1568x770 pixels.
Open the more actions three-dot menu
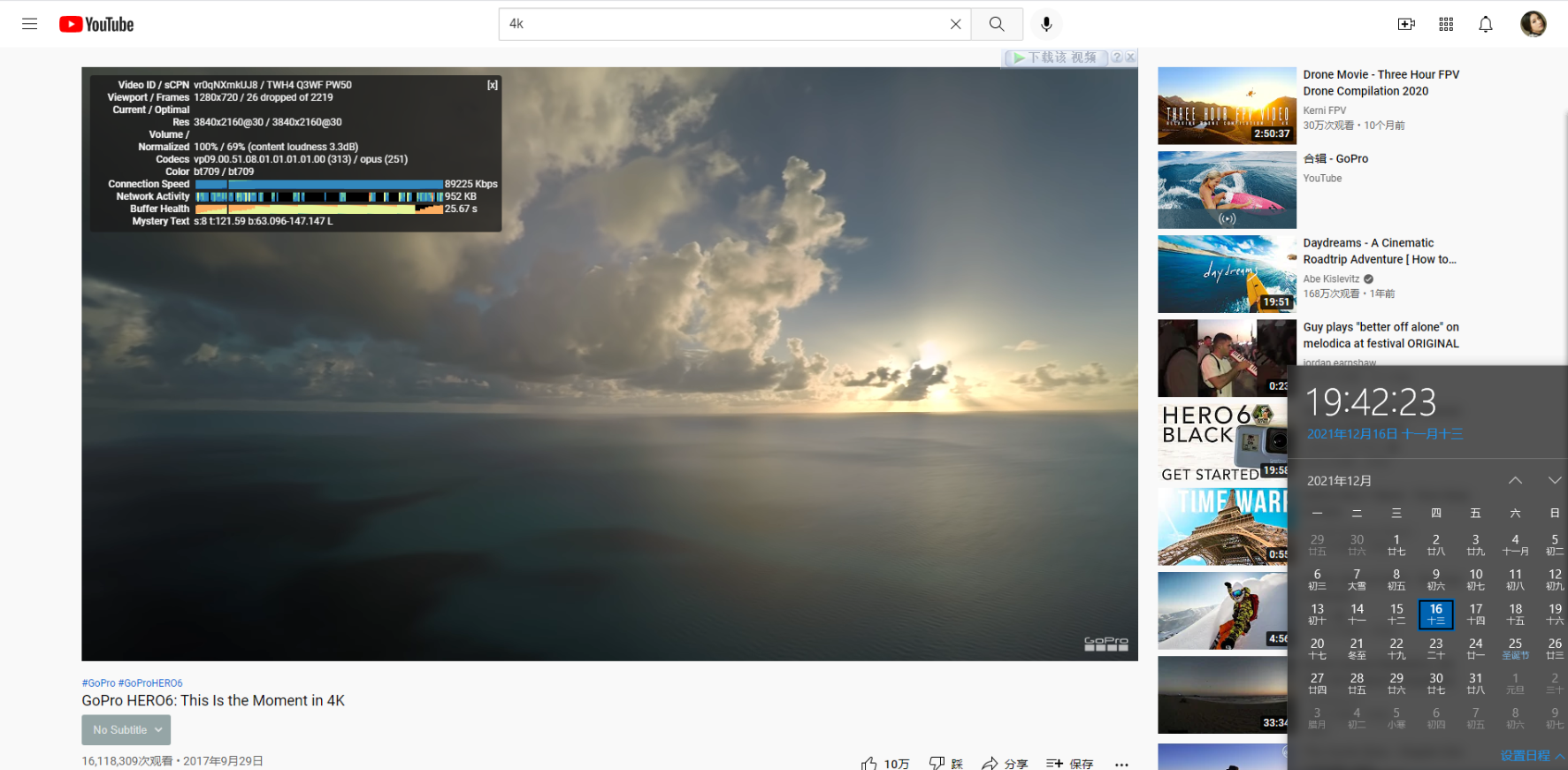(x=1121, y=764)
